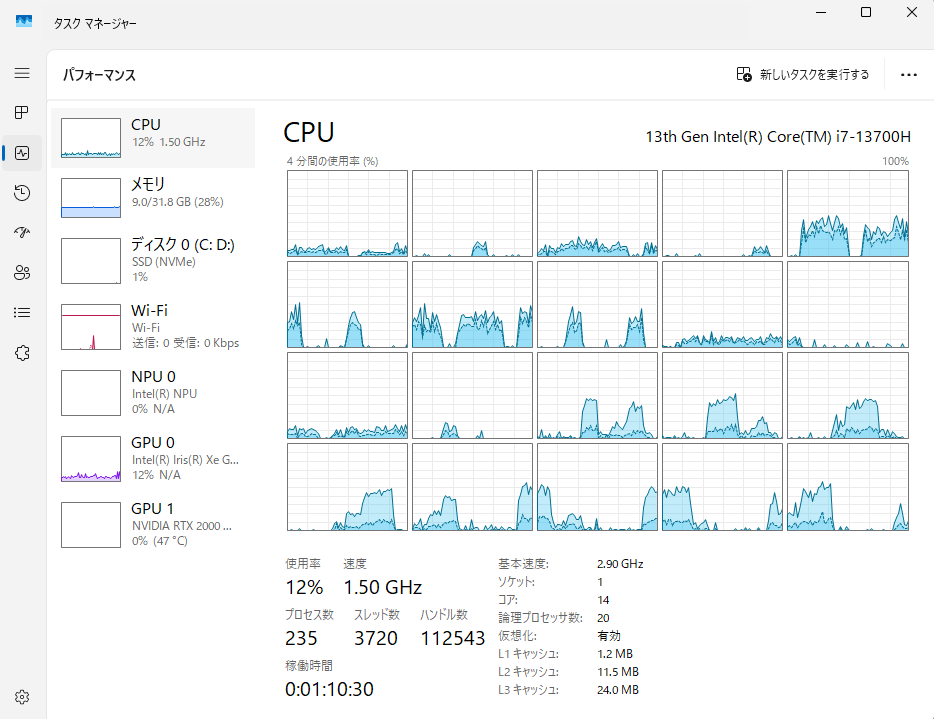Click the 仮想化 value 有効
Viewport: 934px width, 719px height.
609,636
